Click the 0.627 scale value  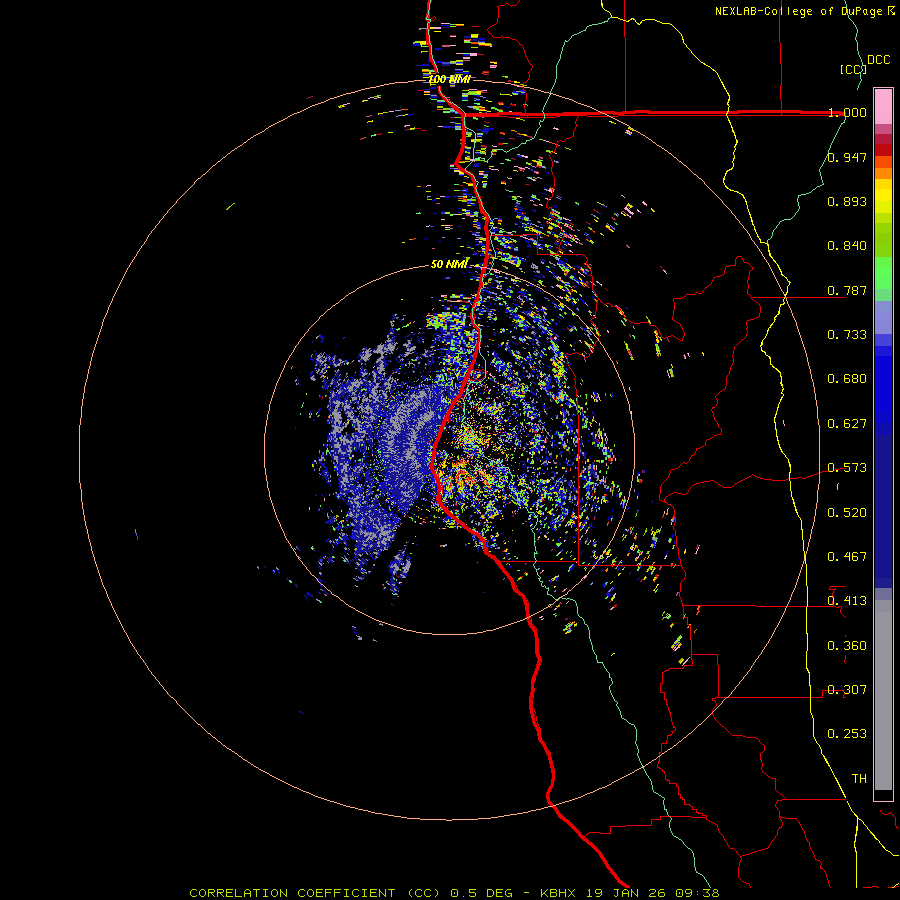click(847, 424)
